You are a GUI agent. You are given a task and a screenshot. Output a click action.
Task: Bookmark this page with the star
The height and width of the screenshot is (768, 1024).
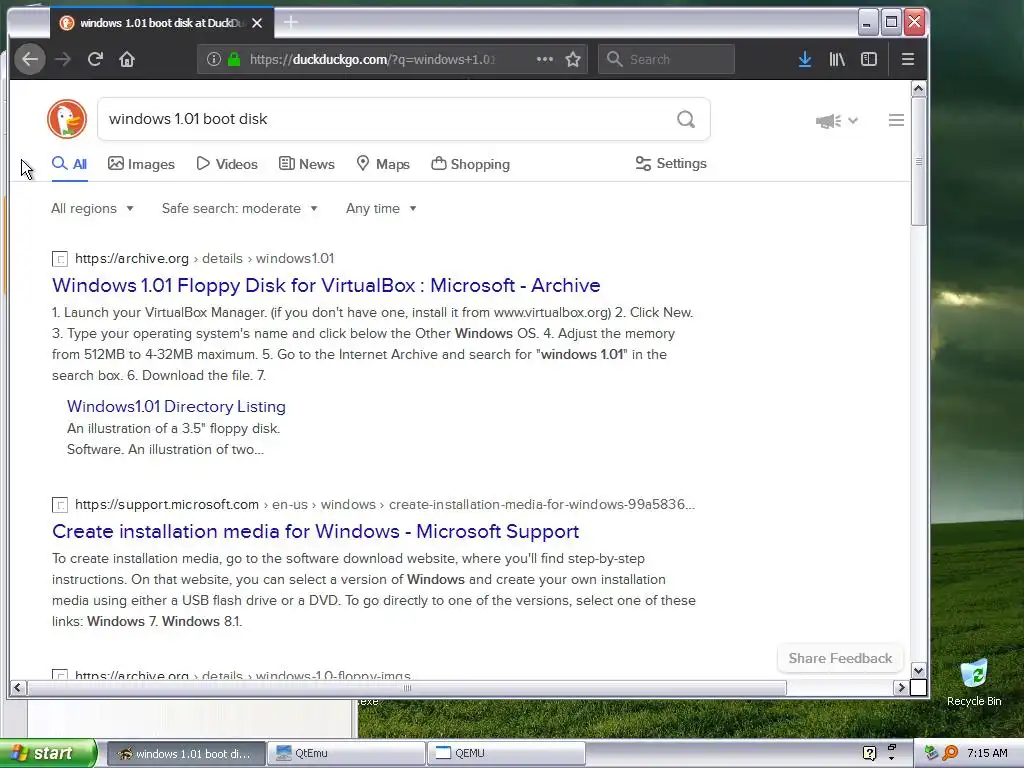pyautogui.click(x=573, y=59)
